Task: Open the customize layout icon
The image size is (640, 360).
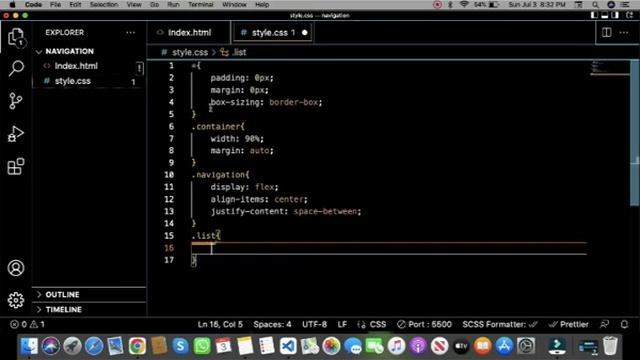Action: click(630, 15)
